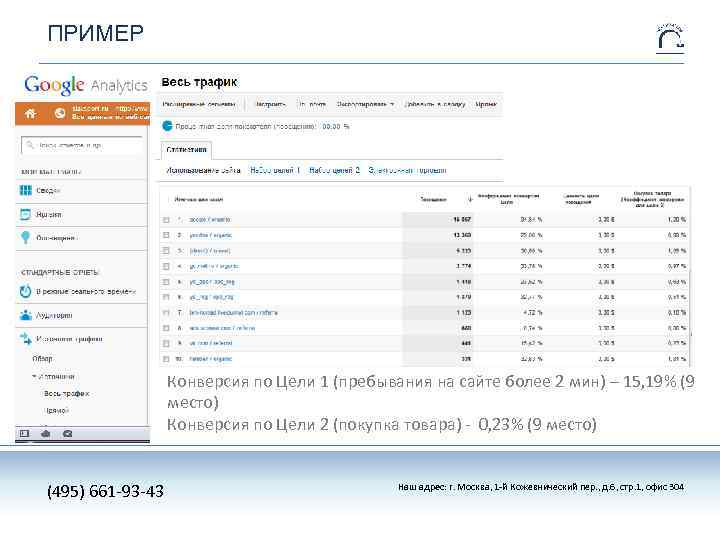This screenshot has width=720, height=540.
Task: Click the Коэффициент конверсии цели column header
Action: pyautogui.click(x=508, y=199)
